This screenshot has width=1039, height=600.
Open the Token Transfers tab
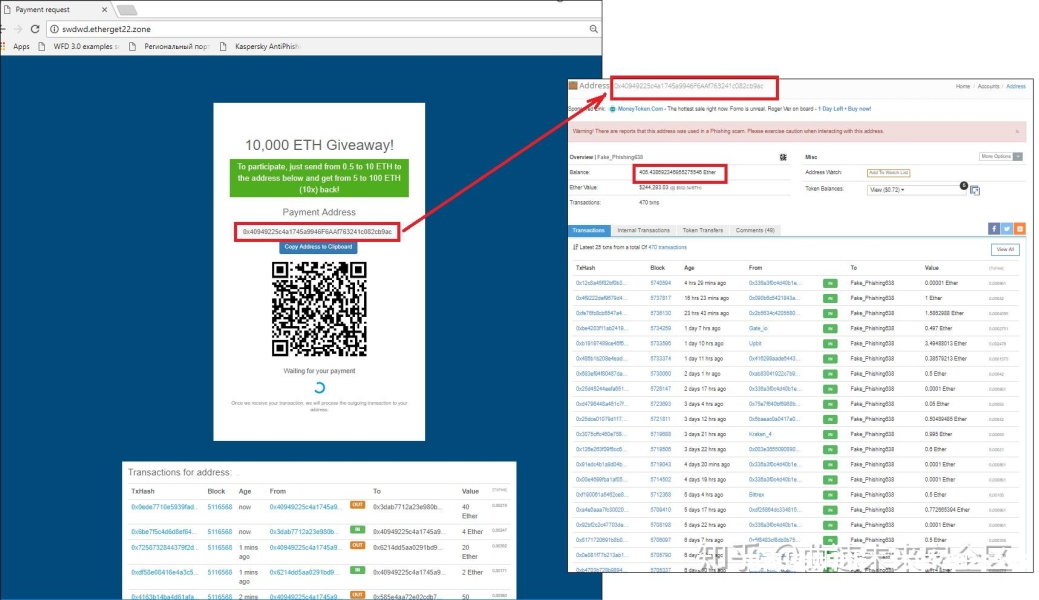tap(703, 230)
